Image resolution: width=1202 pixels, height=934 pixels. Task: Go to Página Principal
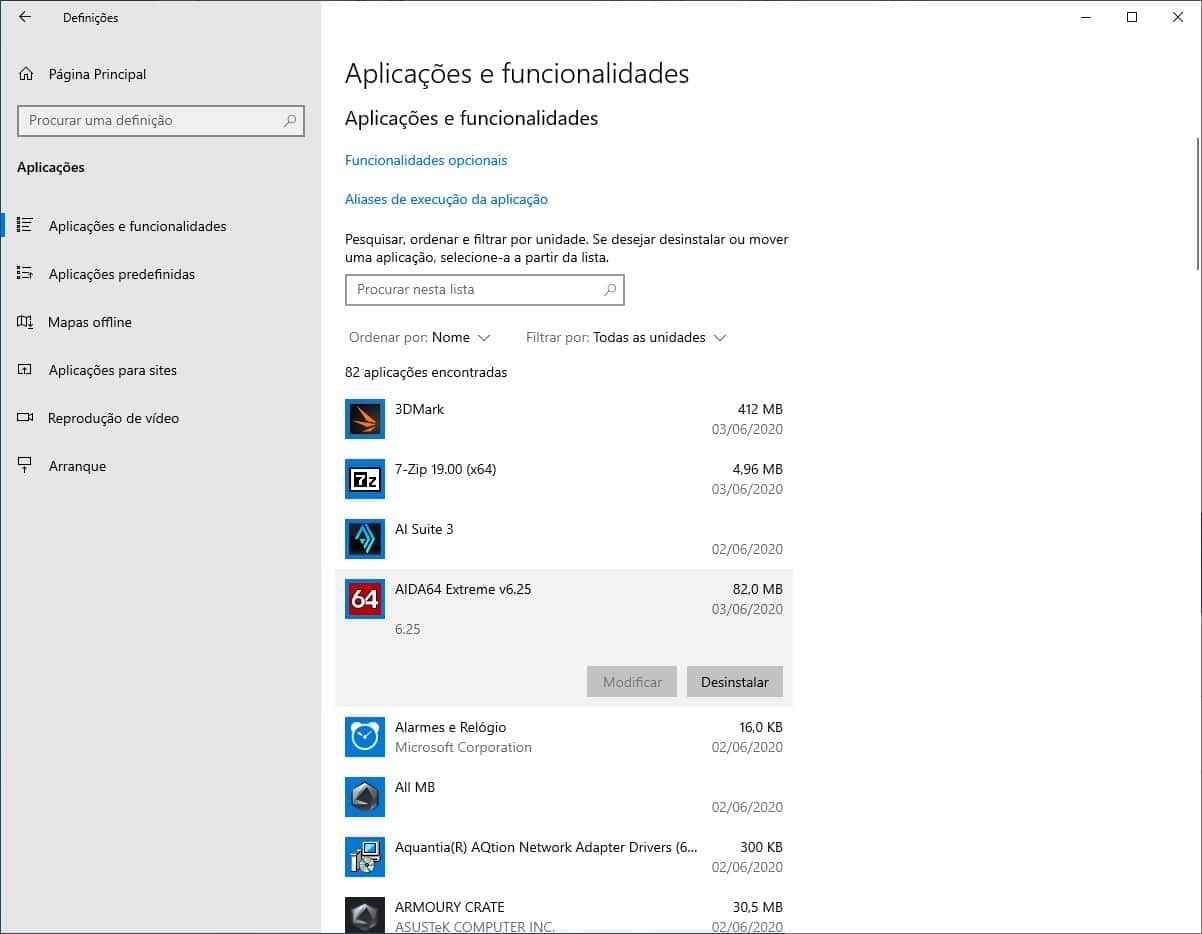97,74
